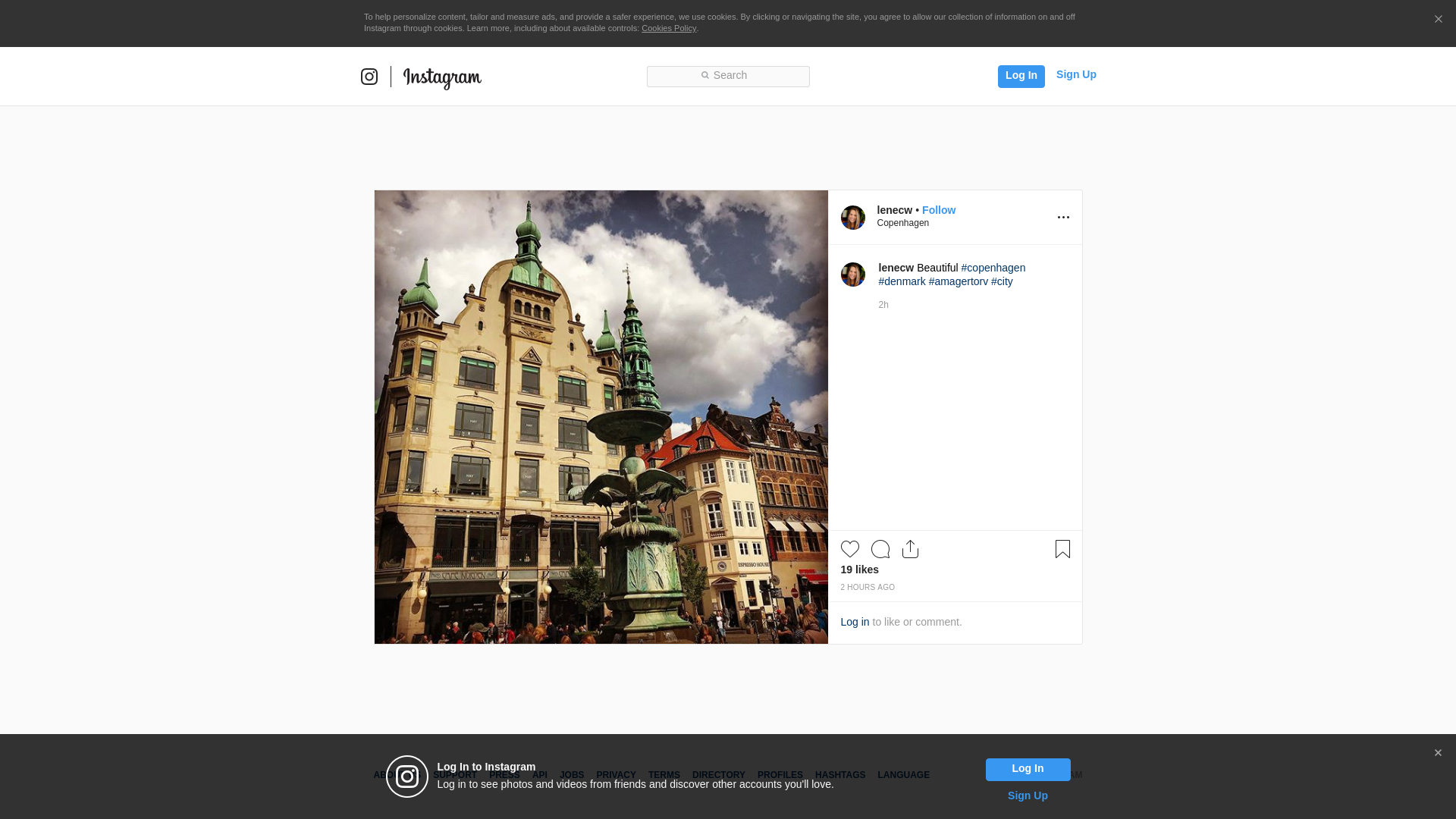Viewport: 1456px width, 819px height.
Task: Open the Cookies Policy link
Action: click(668, 28)
